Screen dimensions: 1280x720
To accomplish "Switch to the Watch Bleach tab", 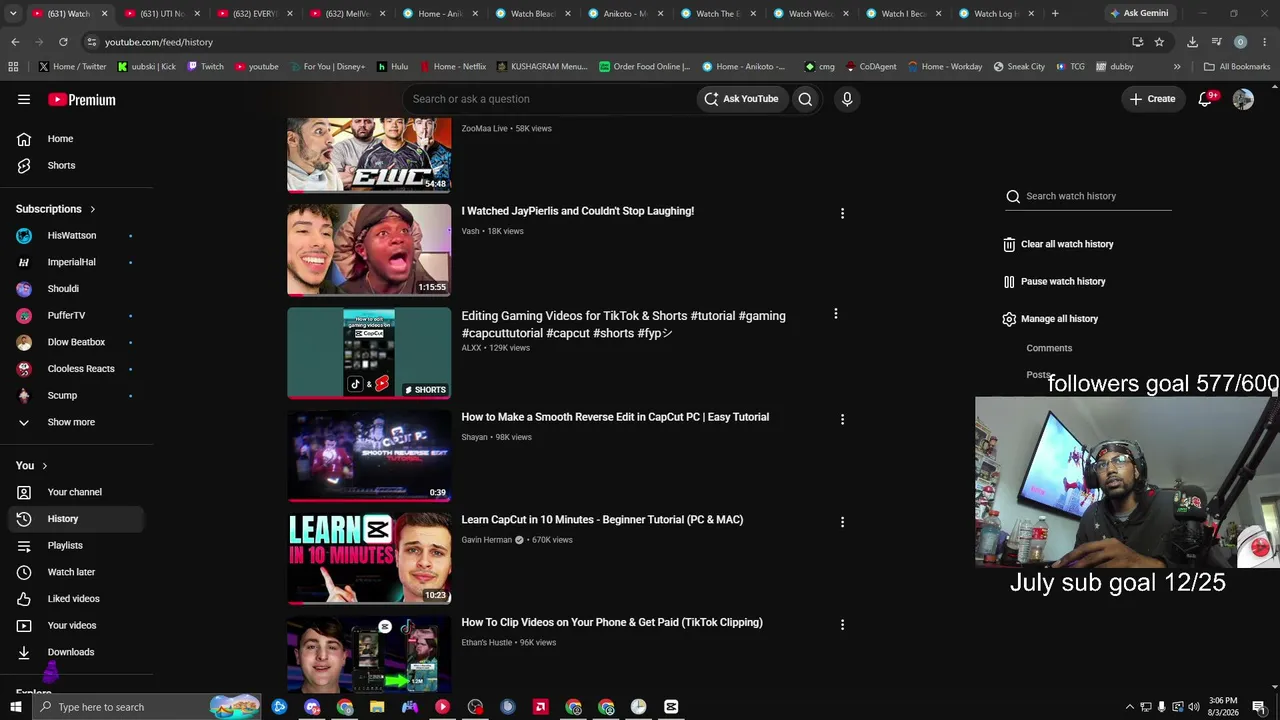I will pos(528,13).
